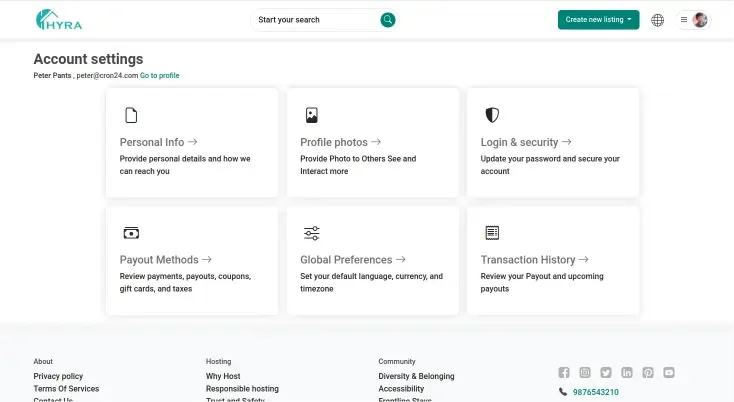Click "Update your password and secure your account"
This screenshot has width=734, height=402.
coord(550,165)
